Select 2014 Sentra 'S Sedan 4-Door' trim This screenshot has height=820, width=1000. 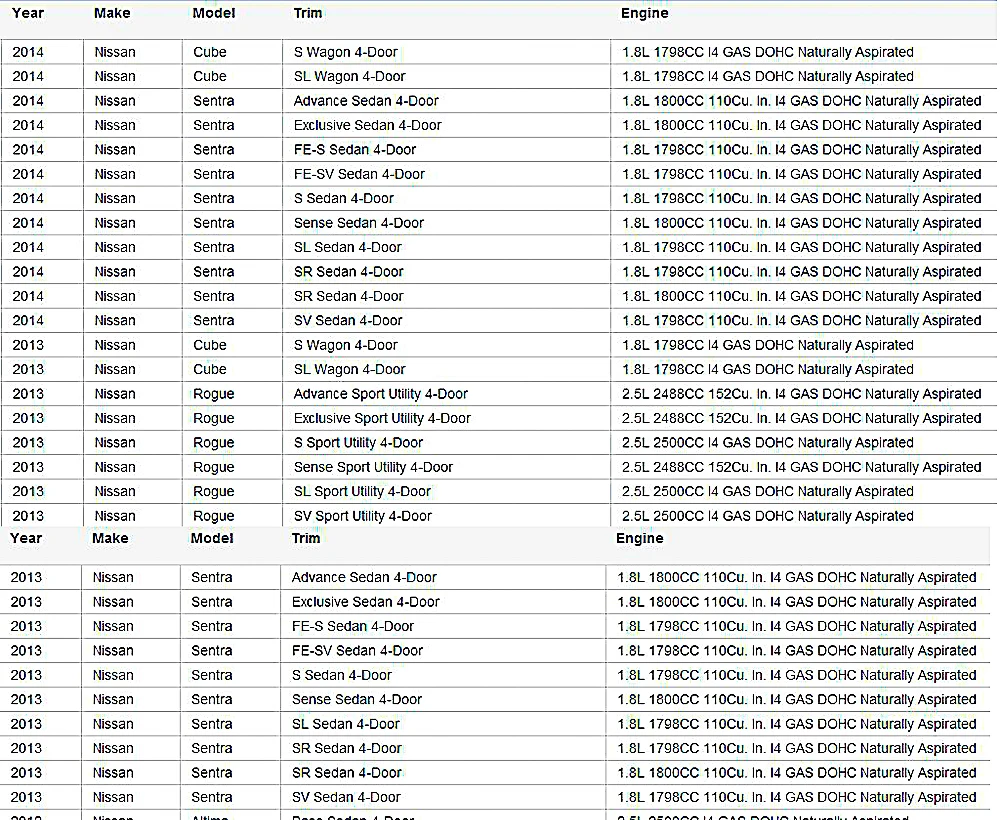coord(344,198)
